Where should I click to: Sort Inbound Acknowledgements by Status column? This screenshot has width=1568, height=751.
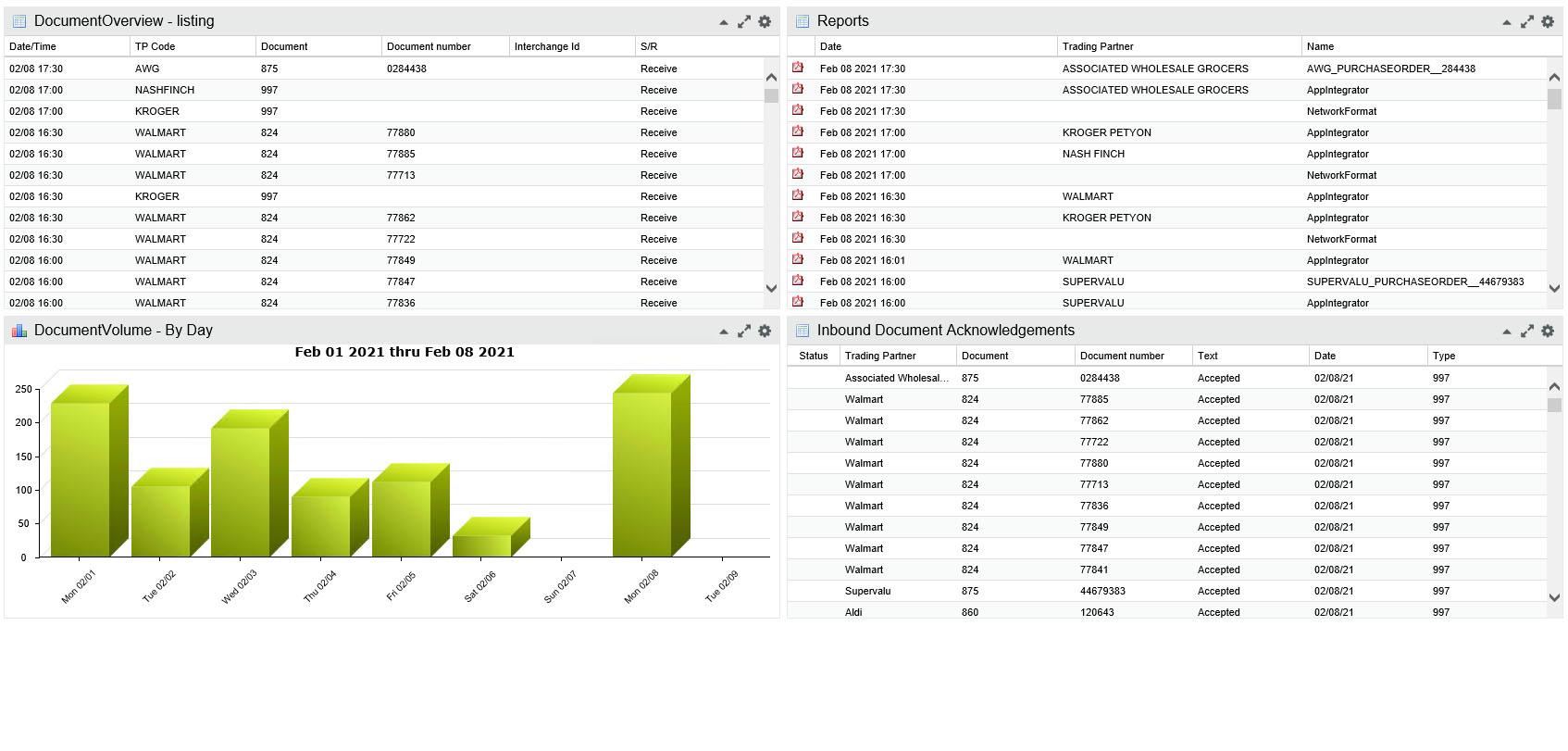[x=814, y=356]
